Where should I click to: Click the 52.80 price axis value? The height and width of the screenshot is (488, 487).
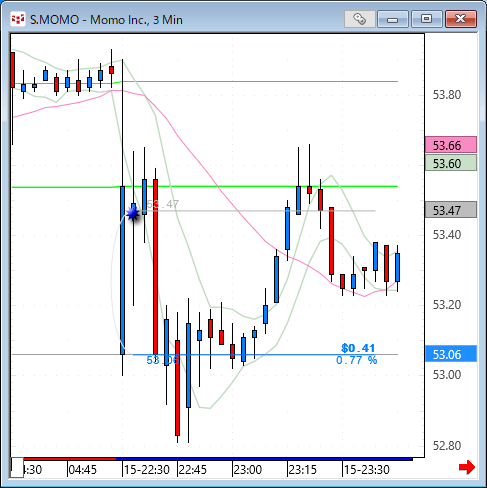(447, 446)
